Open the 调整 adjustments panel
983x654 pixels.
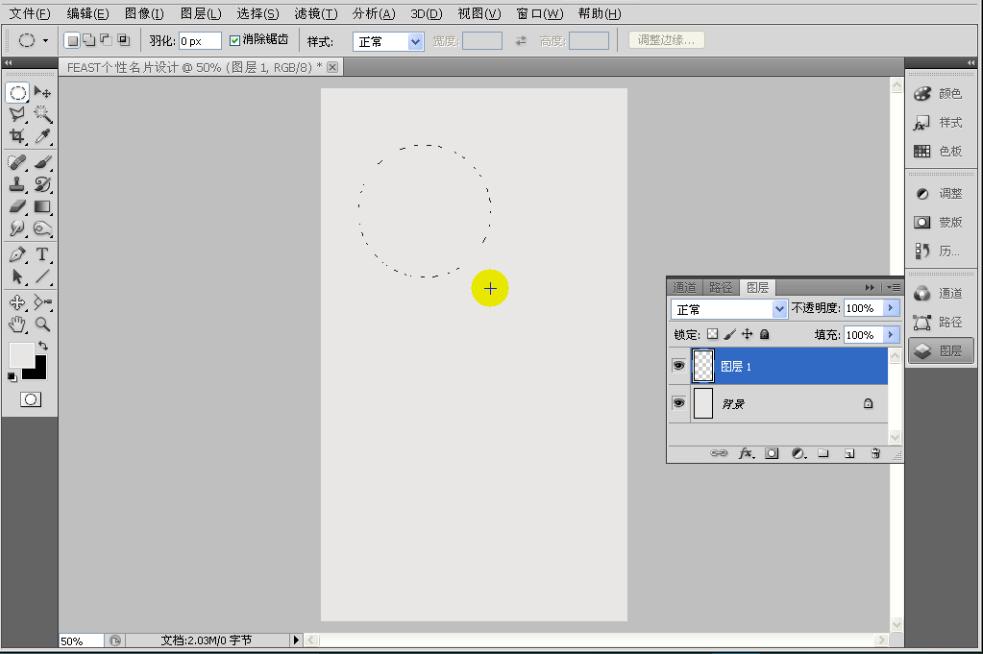(940, 193)
